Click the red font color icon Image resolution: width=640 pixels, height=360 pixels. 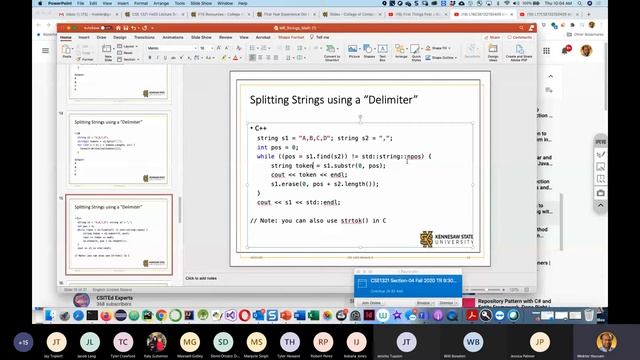click(235, 58)
